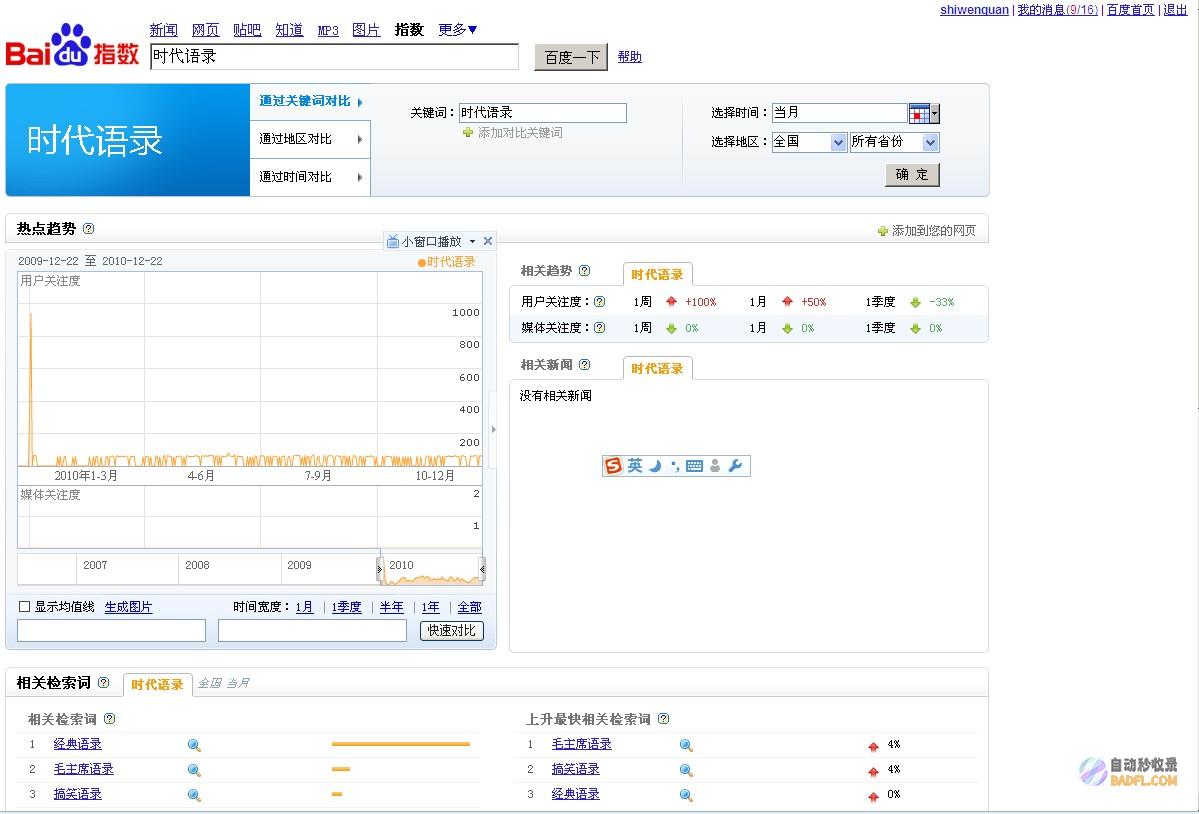
Task: Click help icon next to 用户关注度 label
Action: click(600, 302)
